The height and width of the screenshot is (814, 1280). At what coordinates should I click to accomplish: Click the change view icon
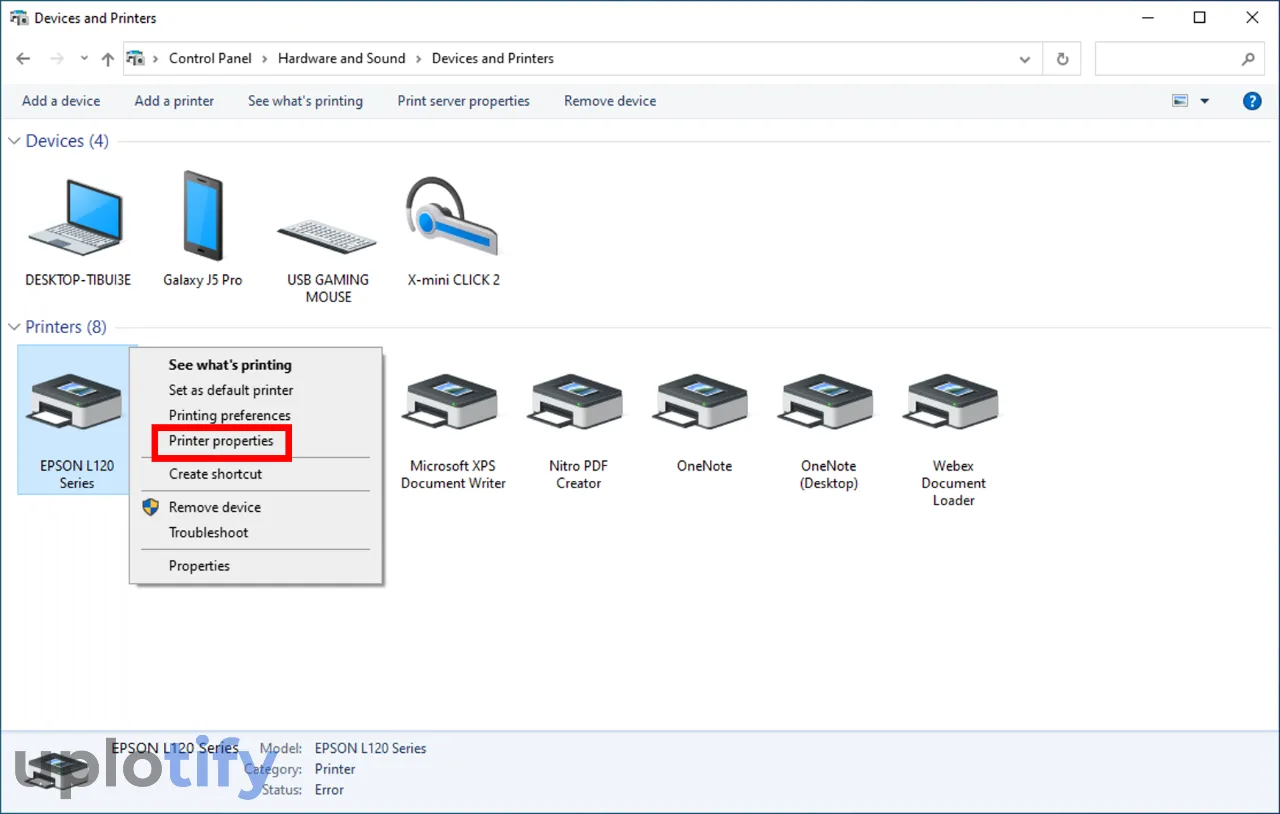pos(1180,101)
